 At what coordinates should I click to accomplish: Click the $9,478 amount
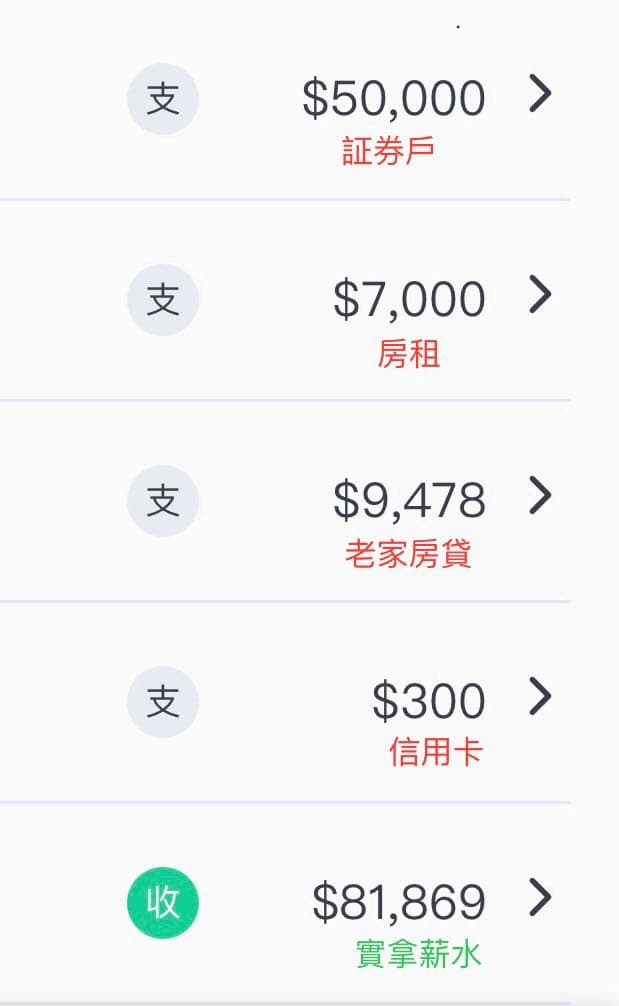tap(409, 500)
